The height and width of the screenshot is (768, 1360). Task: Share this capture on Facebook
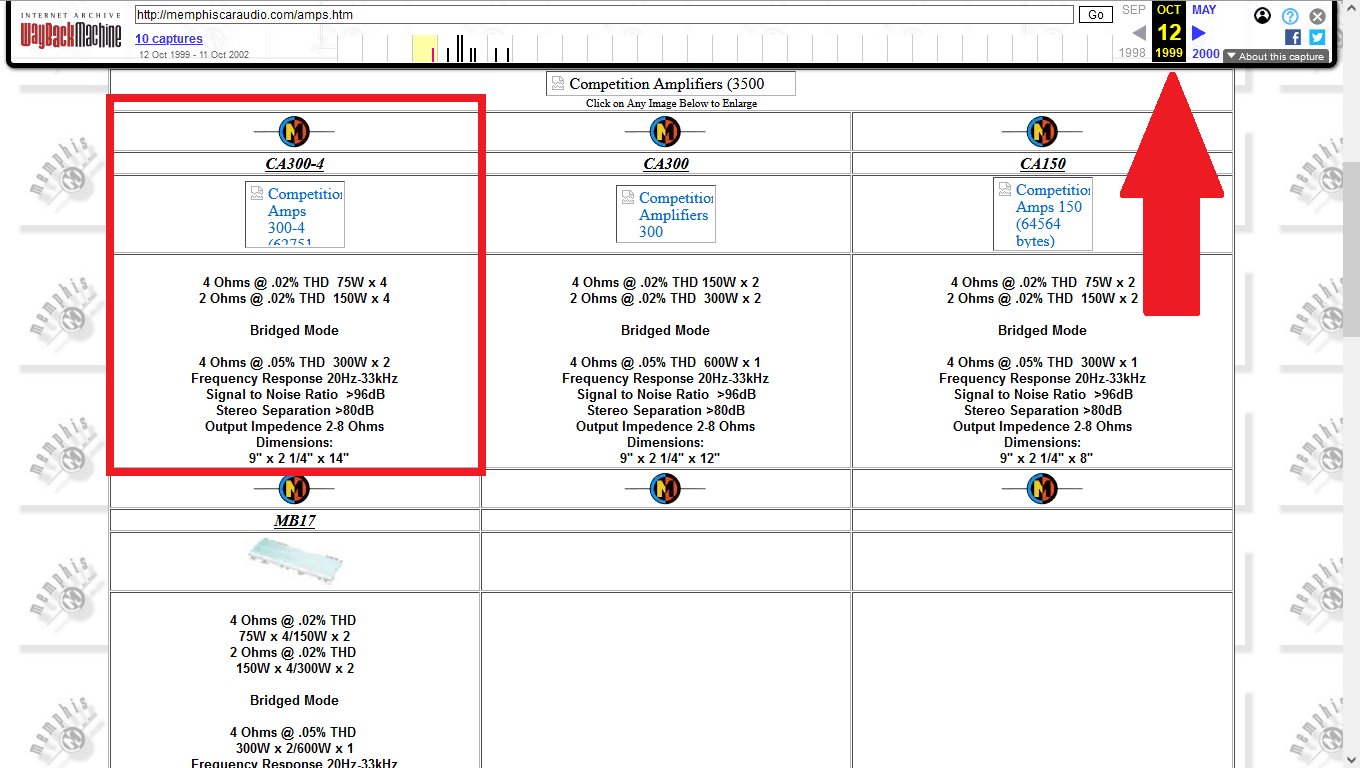(x=1293, y=37)
